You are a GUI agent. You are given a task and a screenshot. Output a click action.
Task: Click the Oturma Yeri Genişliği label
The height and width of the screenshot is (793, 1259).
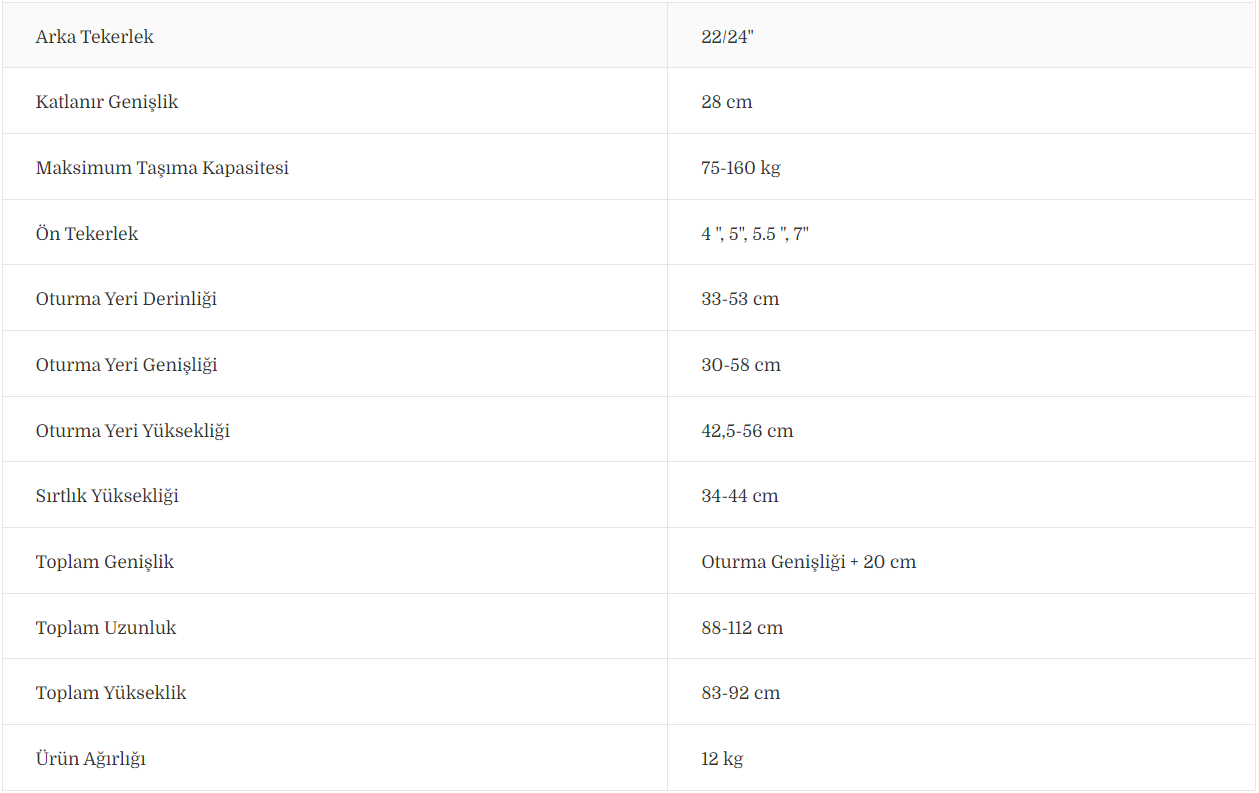pyautogui.click(x=127, y=365)
